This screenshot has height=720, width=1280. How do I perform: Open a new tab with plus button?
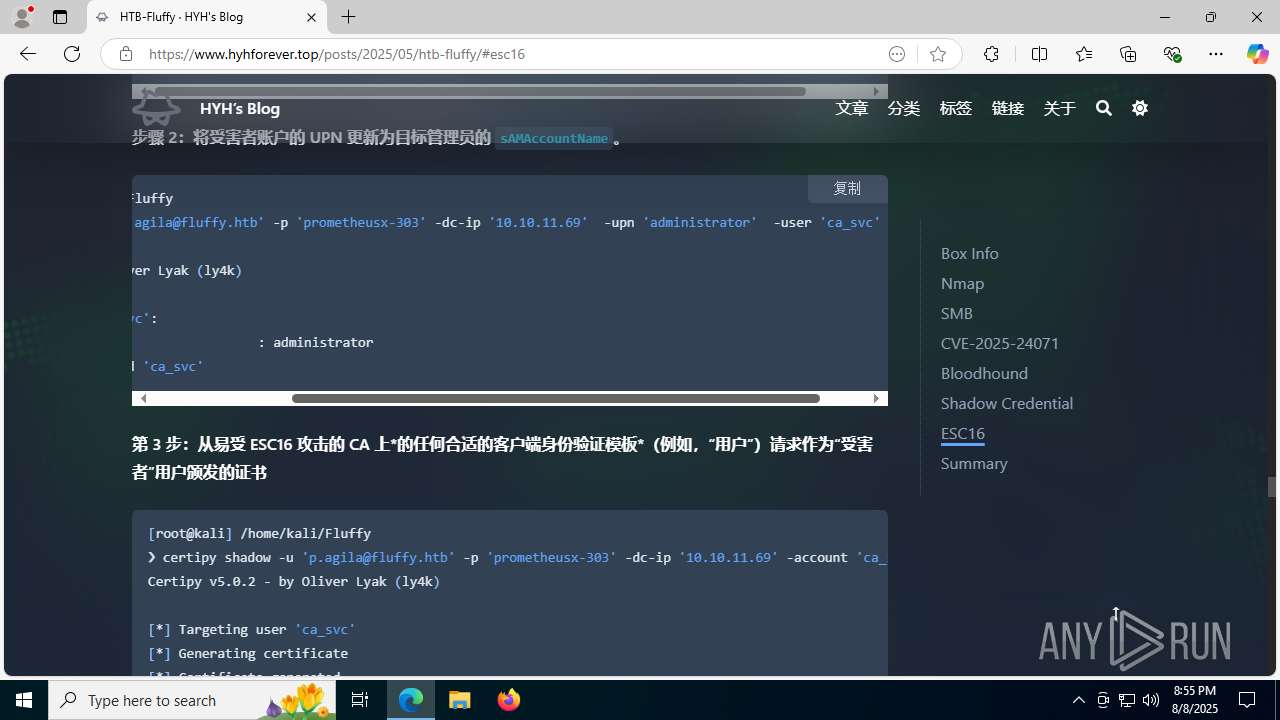(349, 17)
